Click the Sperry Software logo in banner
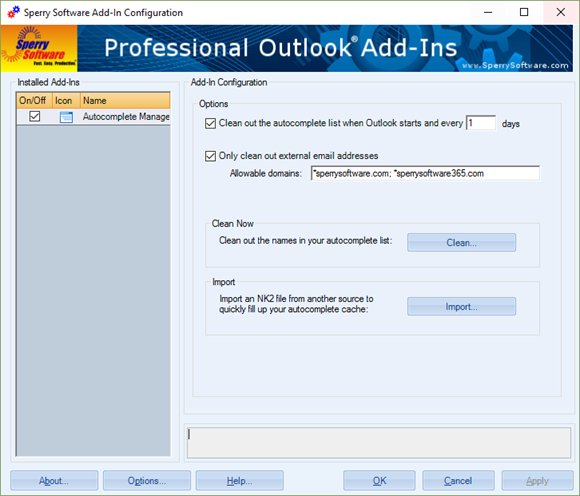 point(39,48)
